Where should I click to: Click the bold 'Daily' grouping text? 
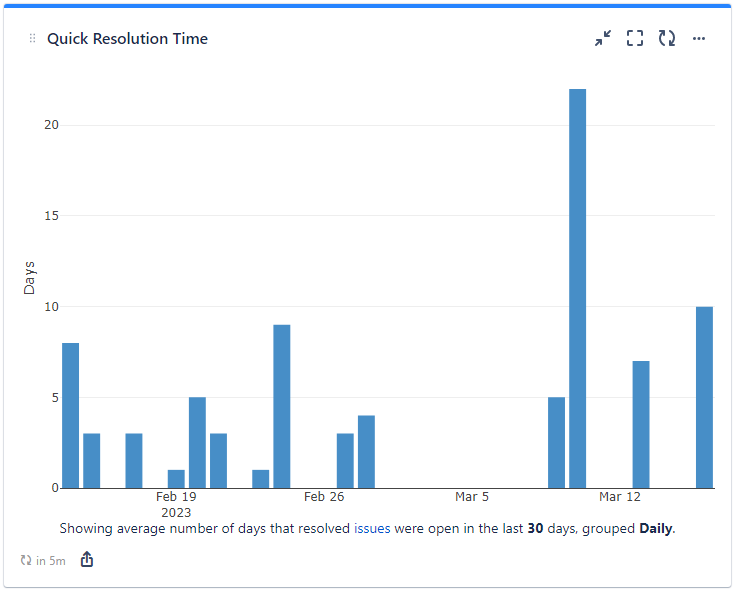[656, 528]
